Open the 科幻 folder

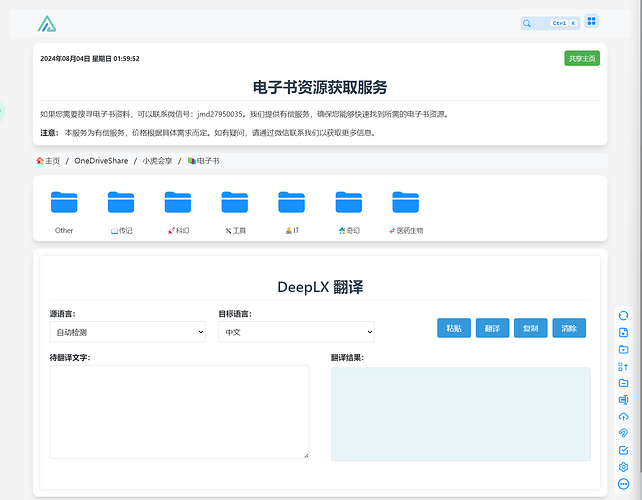(178, 211)
